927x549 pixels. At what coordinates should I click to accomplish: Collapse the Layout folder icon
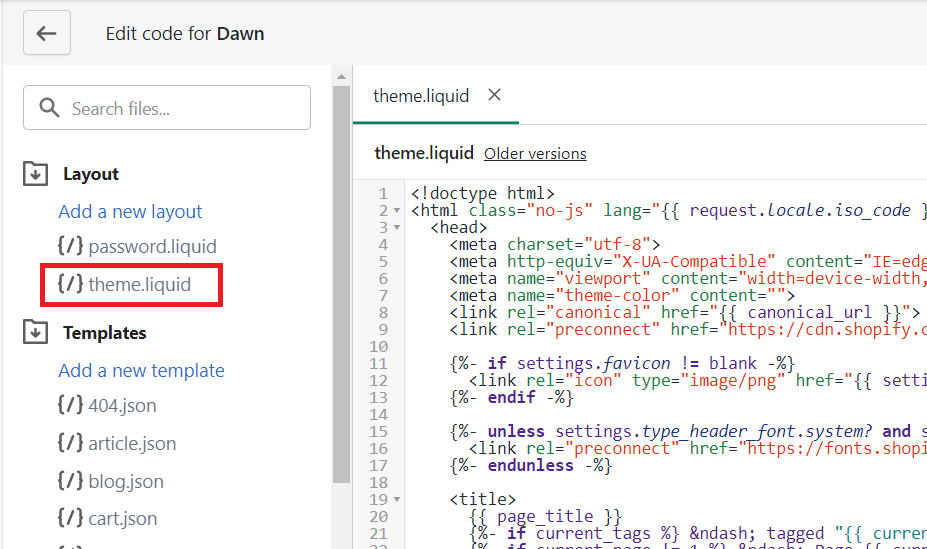point(35,174)
